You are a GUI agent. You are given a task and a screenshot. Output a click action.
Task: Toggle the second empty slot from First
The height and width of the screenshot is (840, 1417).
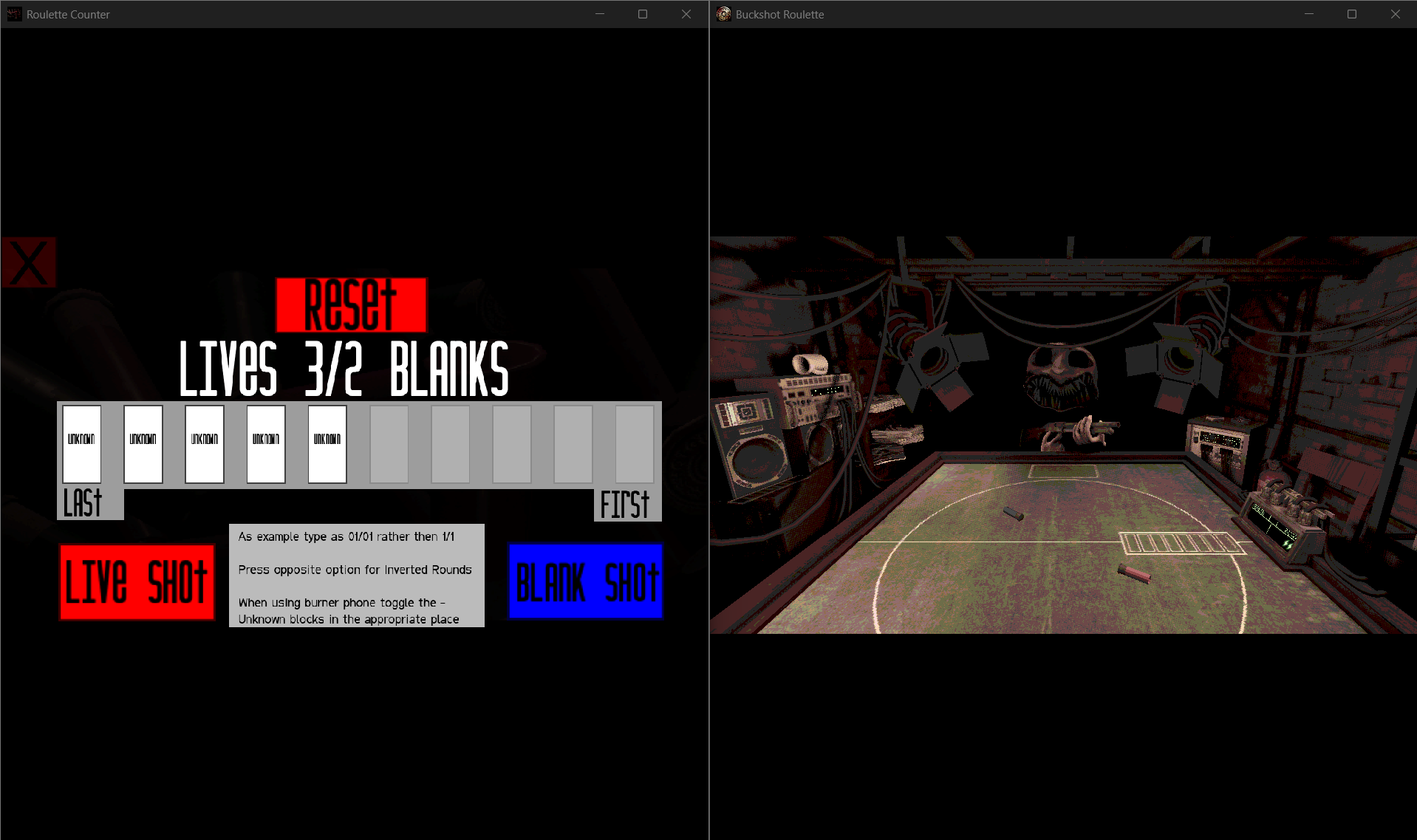(573, 444)
